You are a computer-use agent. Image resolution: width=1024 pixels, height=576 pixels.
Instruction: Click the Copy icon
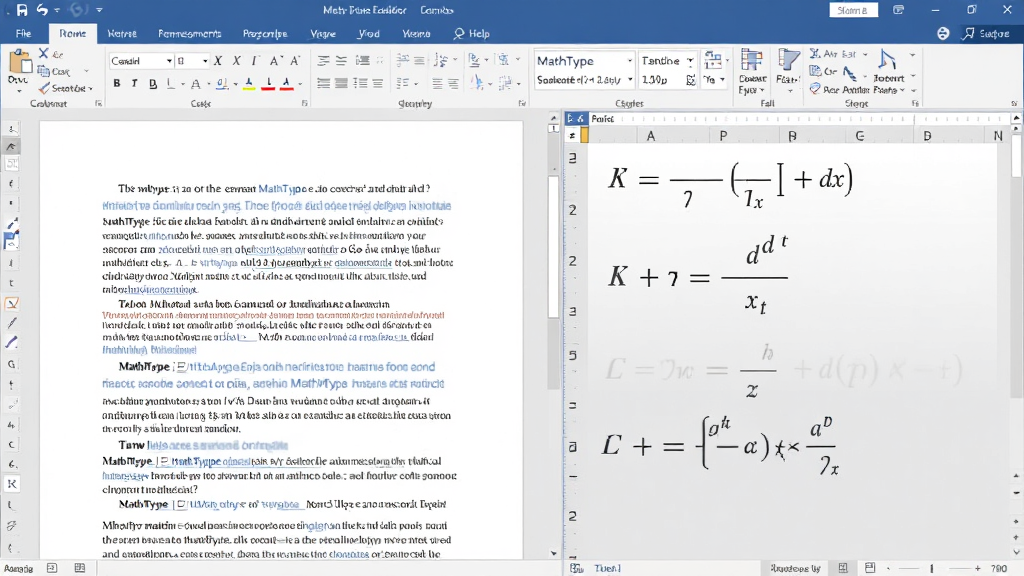tap(43, 71)
